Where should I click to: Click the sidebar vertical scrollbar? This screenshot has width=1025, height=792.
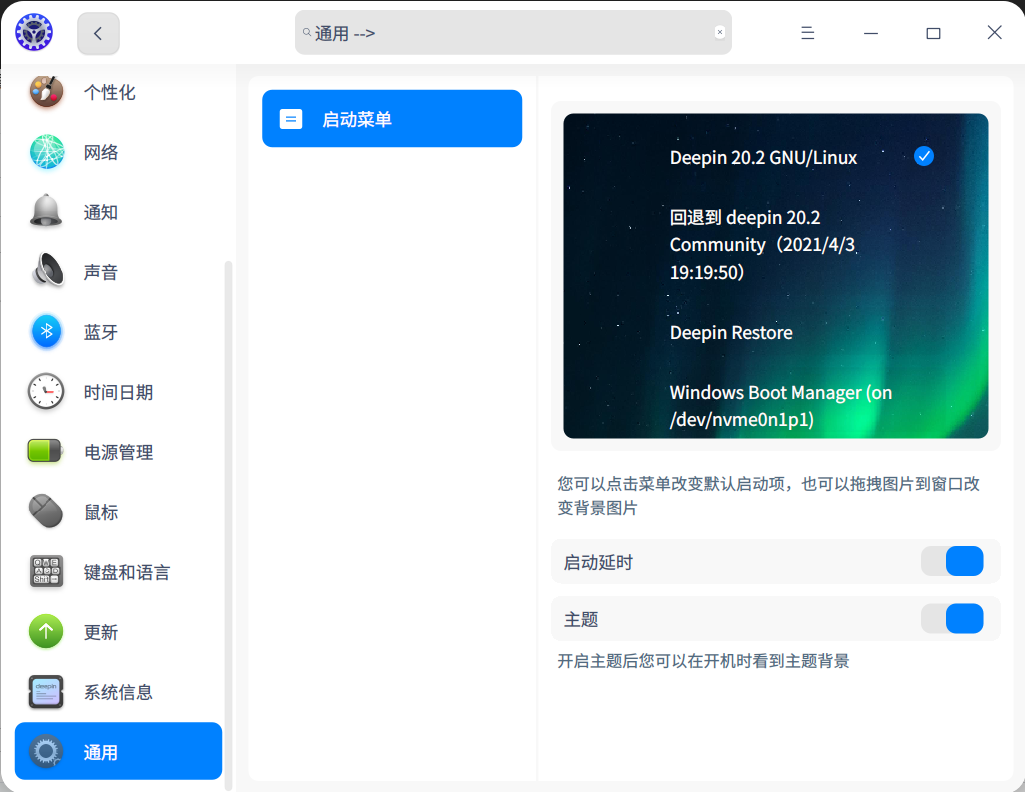(228, 523)
